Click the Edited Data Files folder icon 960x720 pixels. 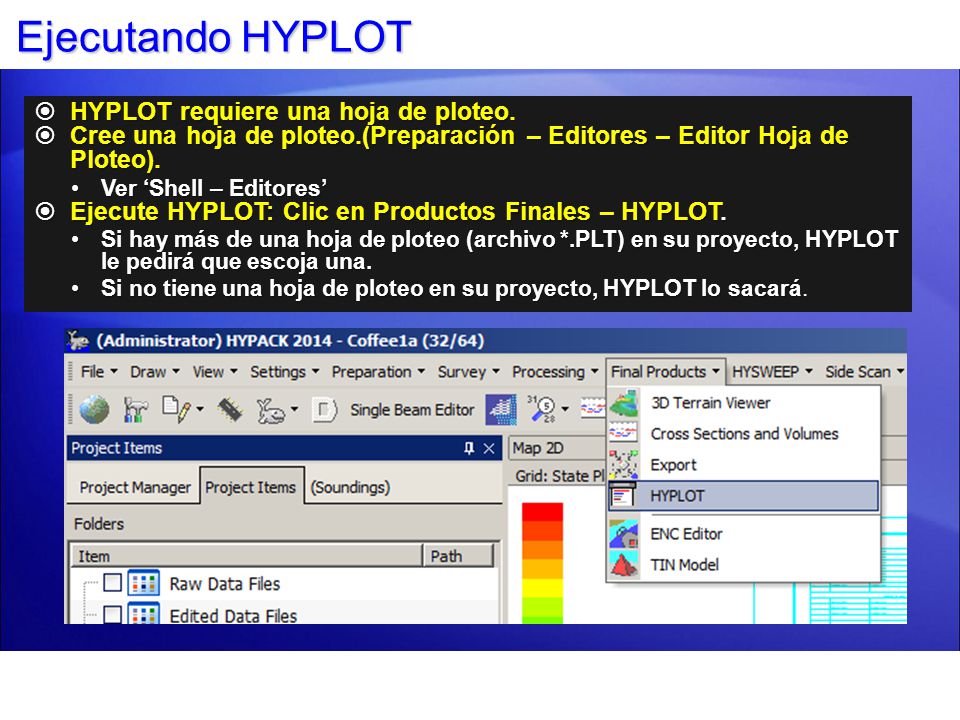coord(144,613)
